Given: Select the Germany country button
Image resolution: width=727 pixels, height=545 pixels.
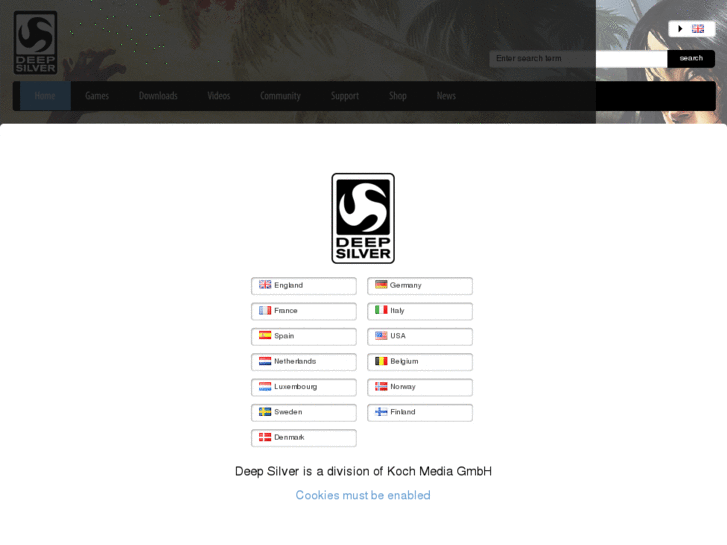Looking at the screenshot, I should tap(420, 286).
